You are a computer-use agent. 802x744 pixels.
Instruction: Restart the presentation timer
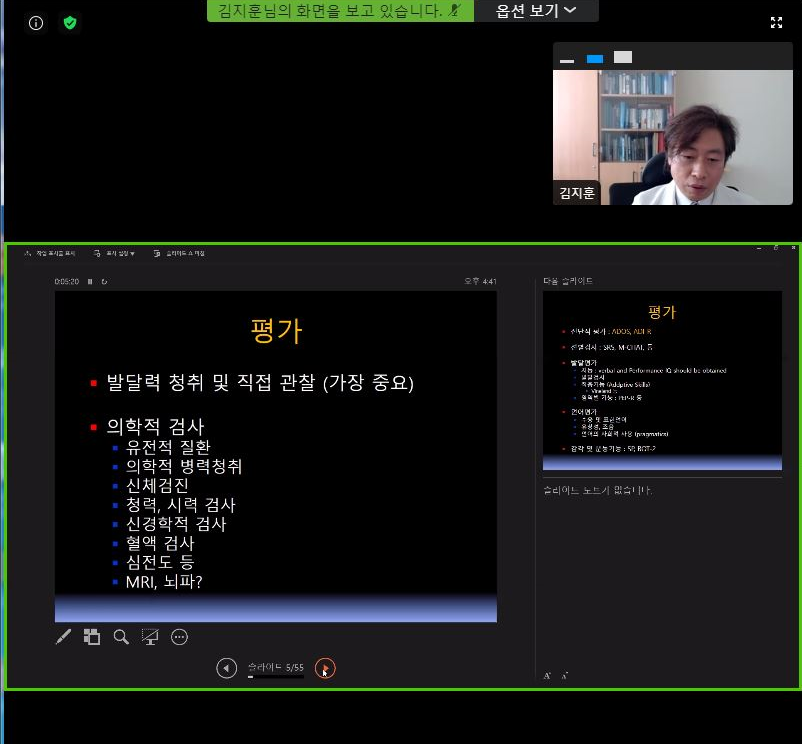tap(104, 282)
